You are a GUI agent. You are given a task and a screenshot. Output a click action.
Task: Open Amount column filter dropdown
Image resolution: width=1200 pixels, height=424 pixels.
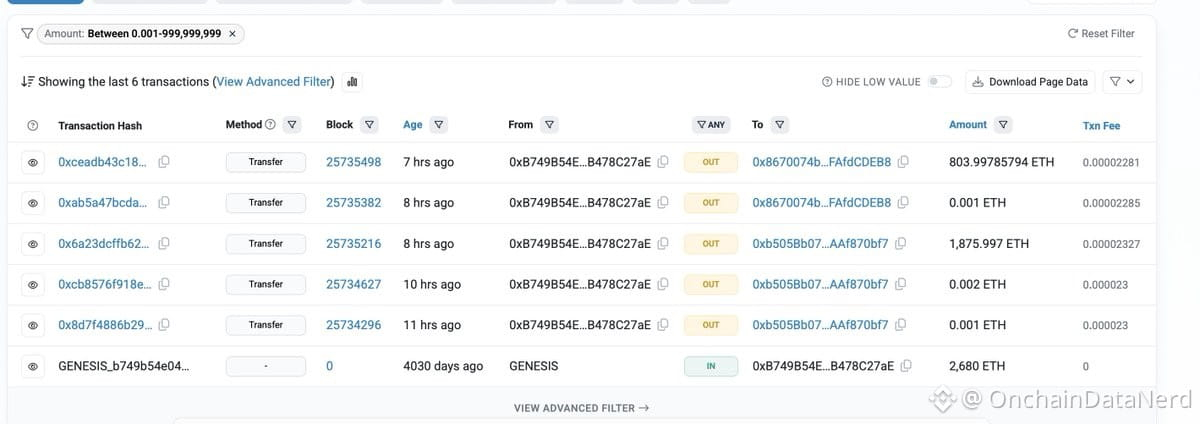pos(1003,125)
